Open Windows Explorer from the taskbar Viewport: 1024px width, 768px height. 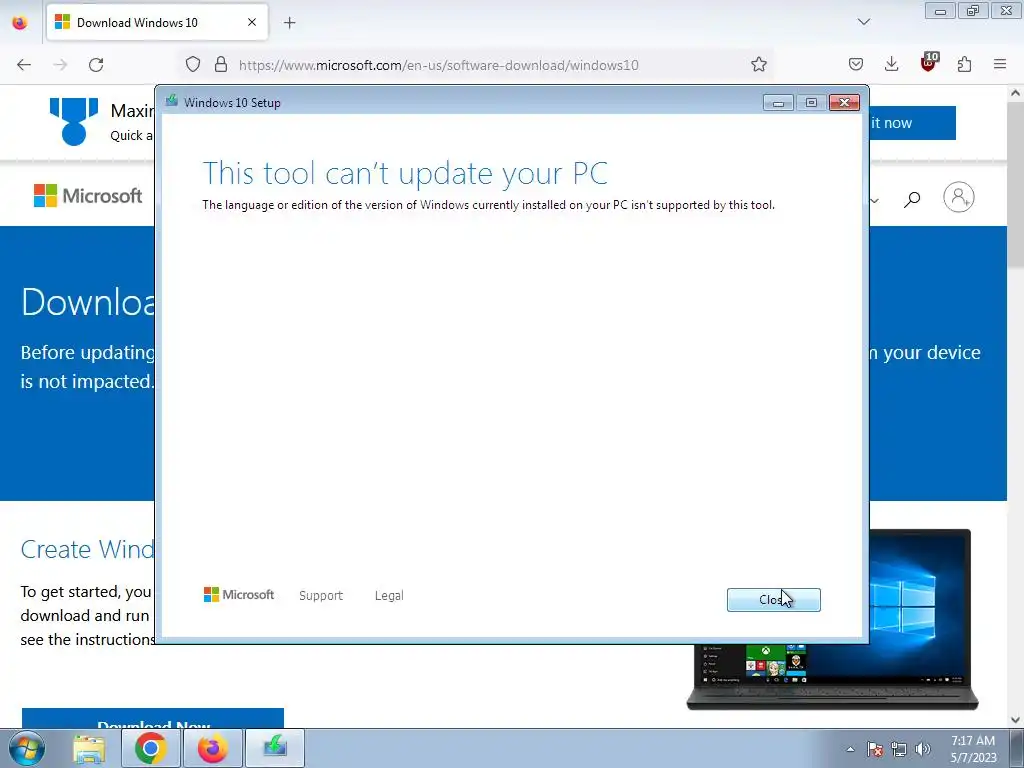pos(89,748)
